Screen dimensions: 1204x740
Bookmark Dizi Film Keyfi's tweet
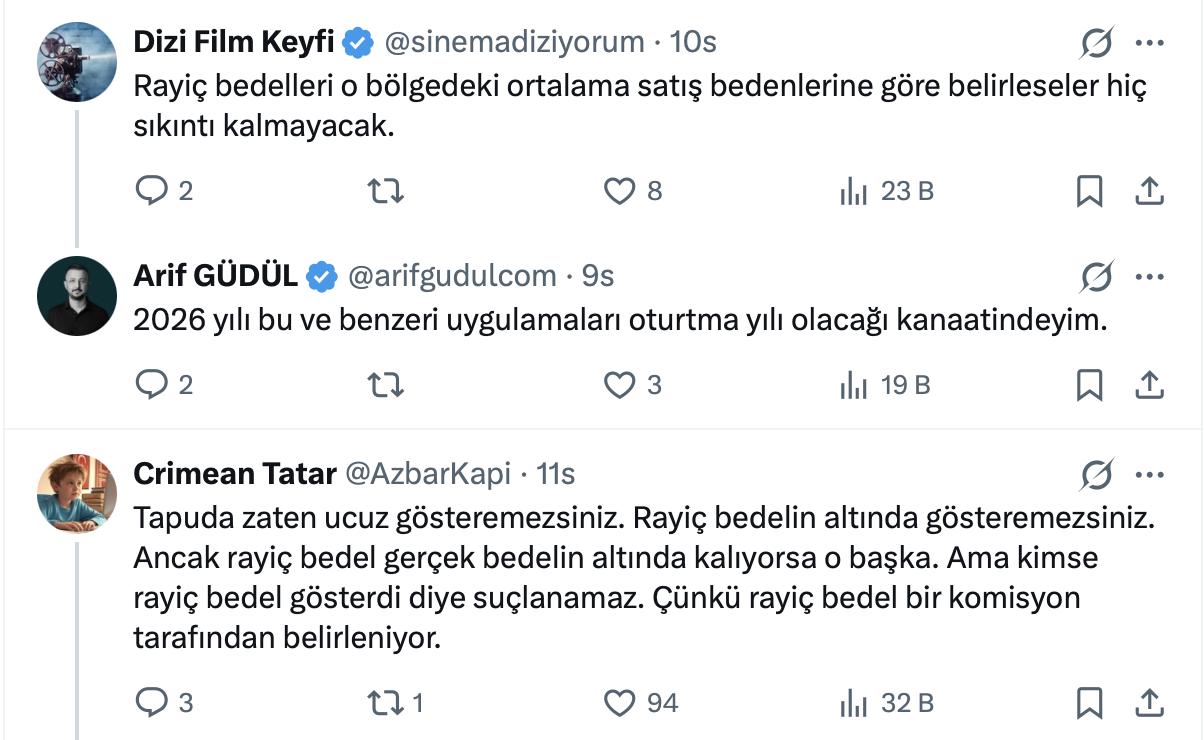(x=1089, y=190)
